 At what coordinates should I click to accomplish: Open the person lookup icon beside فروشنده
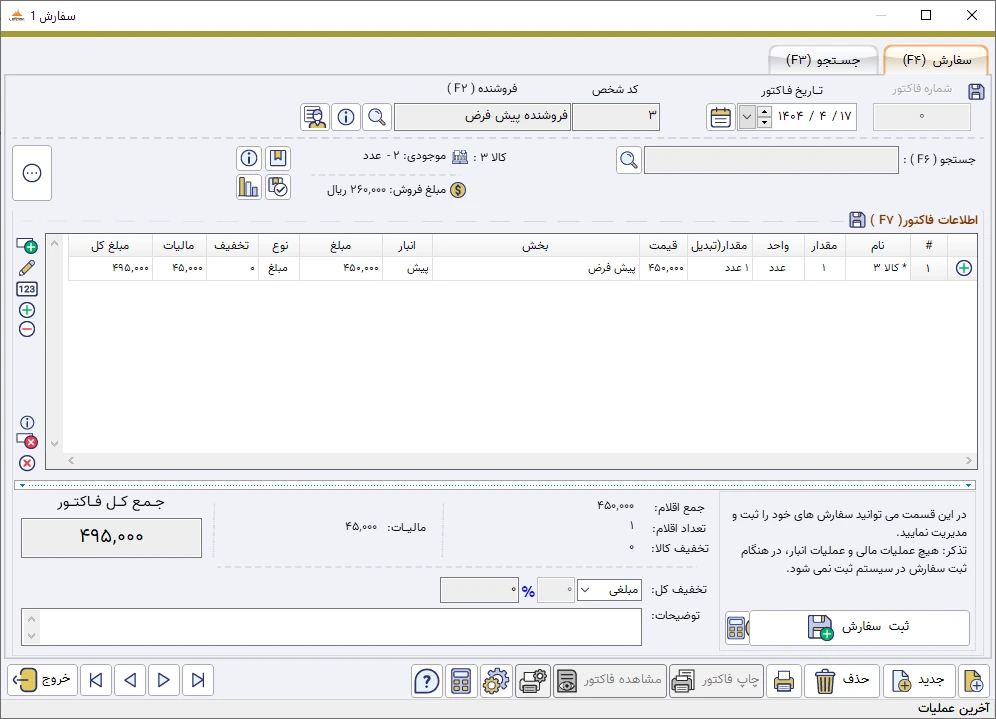[315, 118]
